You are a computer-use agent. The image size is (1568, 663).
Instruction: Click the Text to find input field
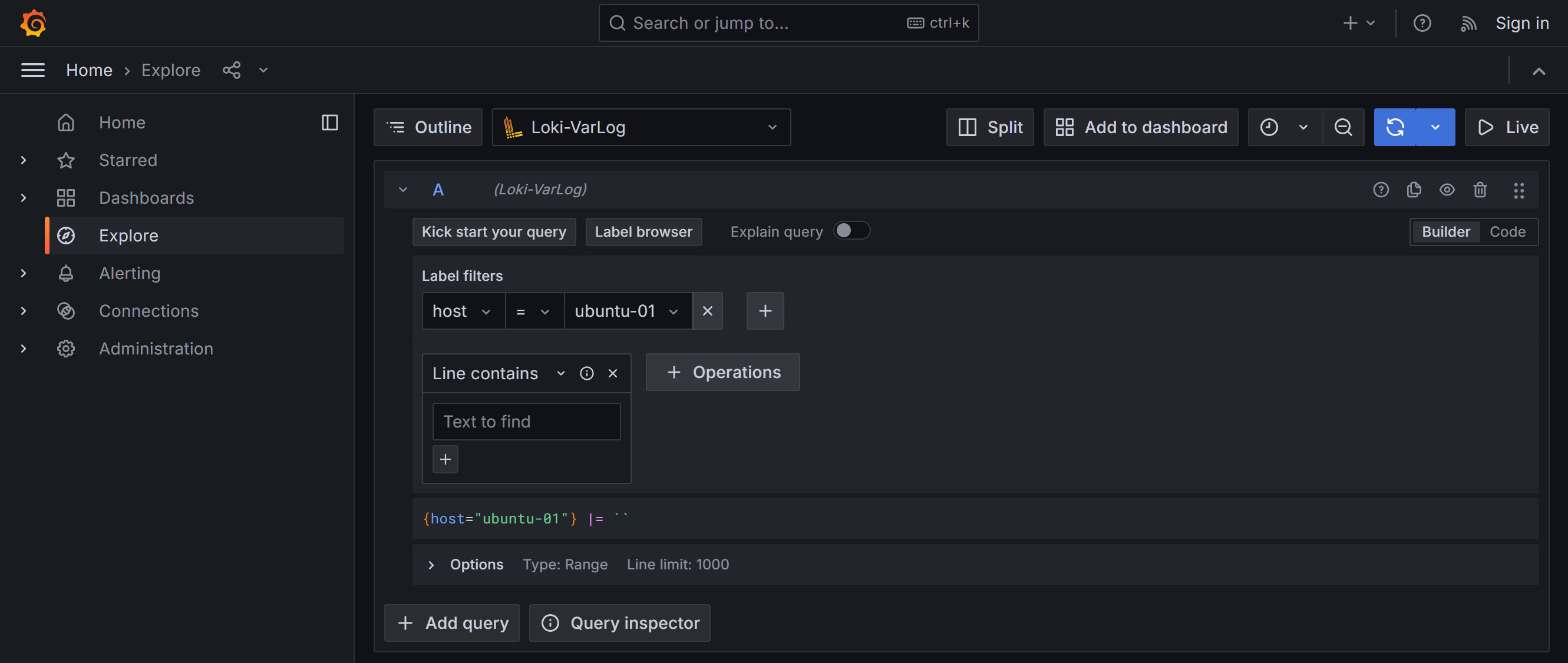click(526, 421)
